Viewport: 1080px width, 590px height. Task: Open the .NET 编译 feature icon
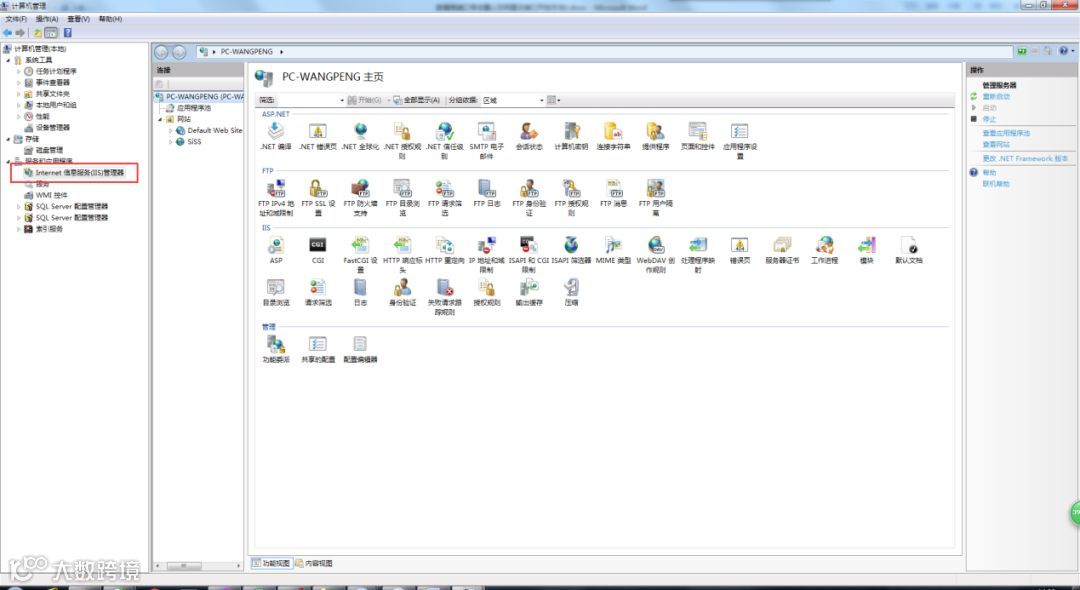(276, 131)
